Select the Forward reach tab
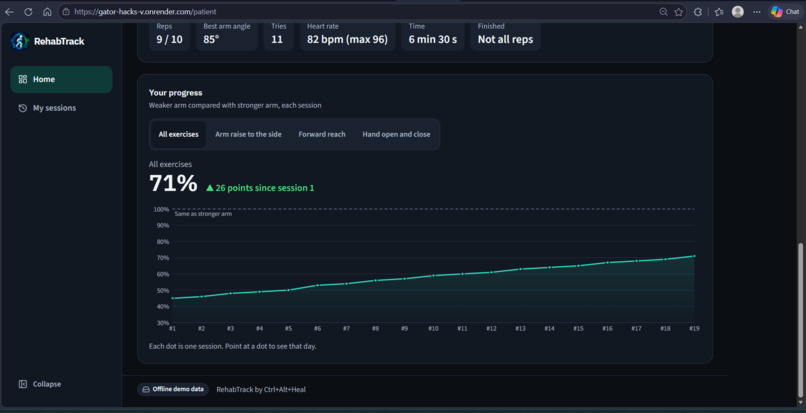This screenshot has width=806, height=413. click(x=322, y=134)
